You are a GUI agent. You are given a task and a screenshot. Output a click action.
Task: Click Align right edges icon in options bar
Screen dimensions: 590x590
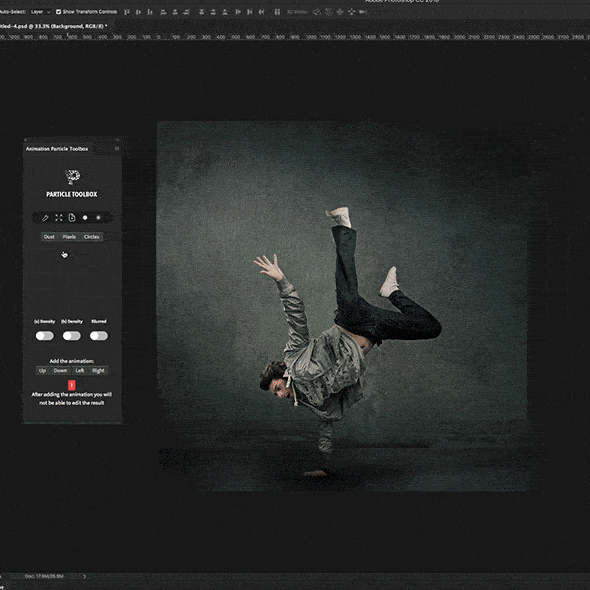click(186, 12)
